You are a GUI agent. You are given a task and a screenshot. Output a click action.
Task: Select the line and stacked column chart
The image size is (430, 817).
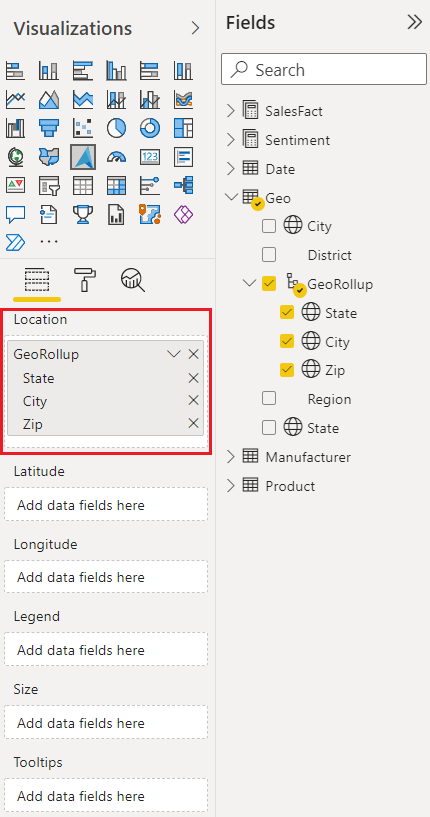pos(116,99)
